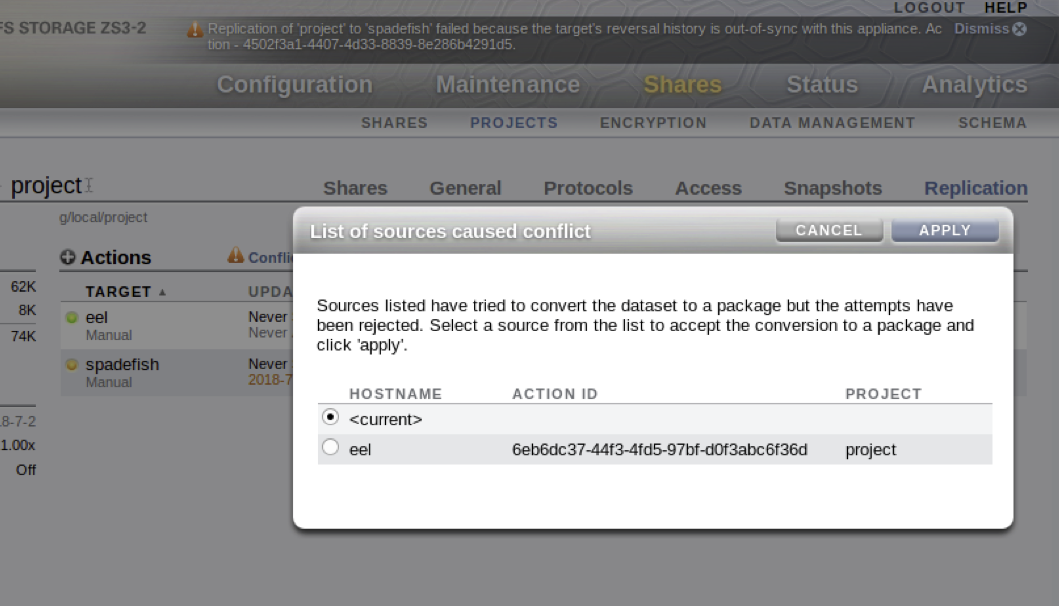Click the HELP link
The height and width of the screenshot is (608, 1059).
[x=1006, y=7]
